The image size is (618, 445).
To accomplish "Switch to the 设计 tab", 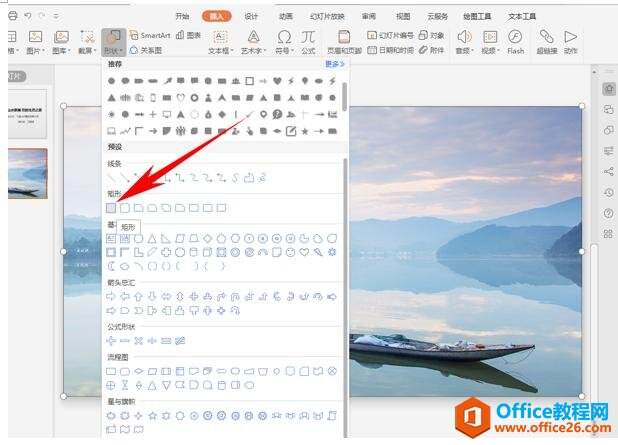I will pyautogui.click(x=251, y=16).
